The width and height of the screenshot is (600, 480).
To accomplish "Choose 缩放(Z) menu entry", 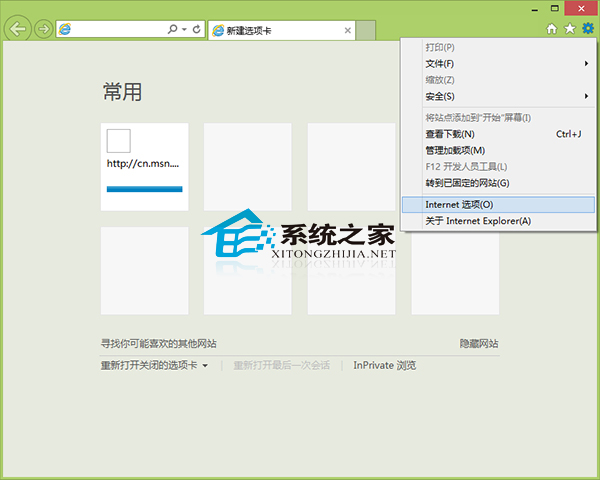I will point(498,80).
